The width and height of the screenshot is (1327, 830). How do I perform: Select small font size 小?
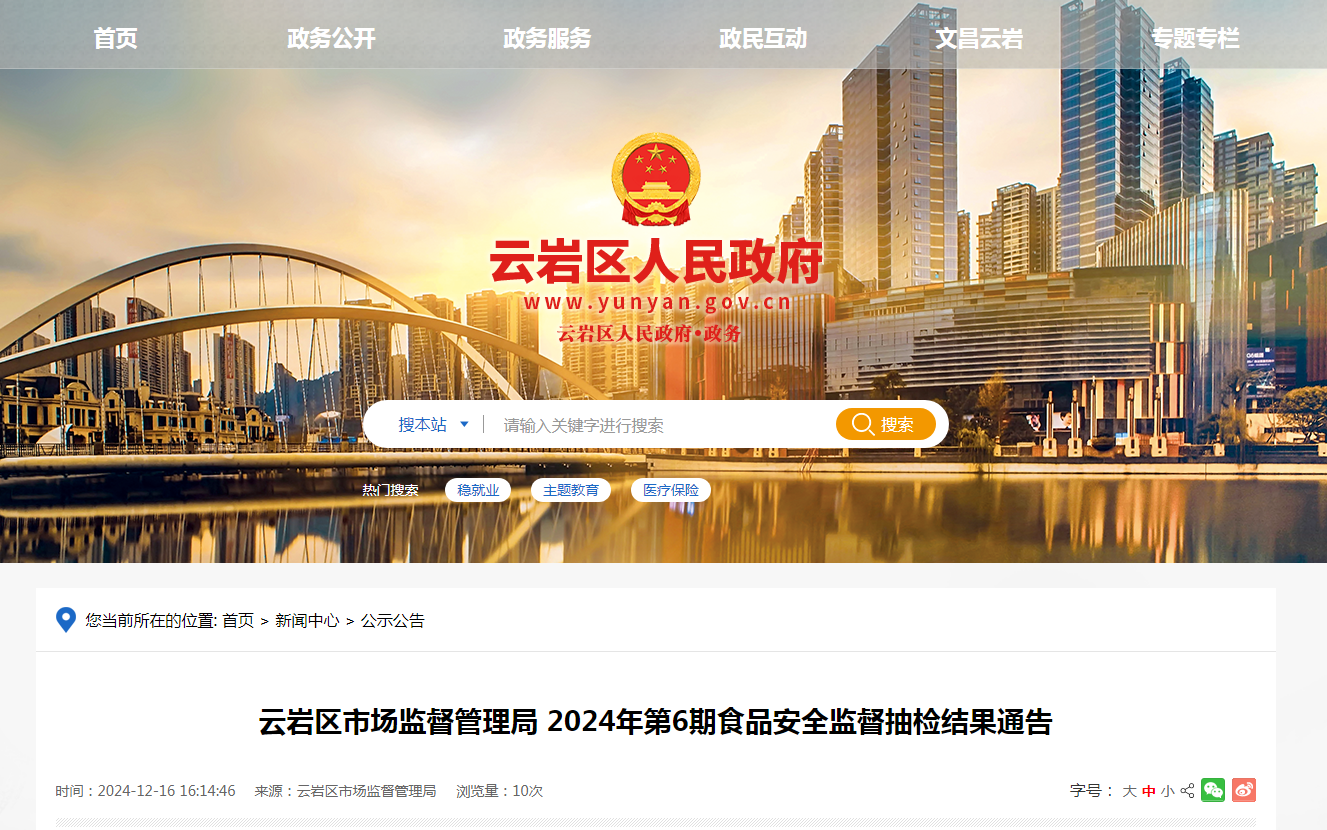tap(1167, 791)
